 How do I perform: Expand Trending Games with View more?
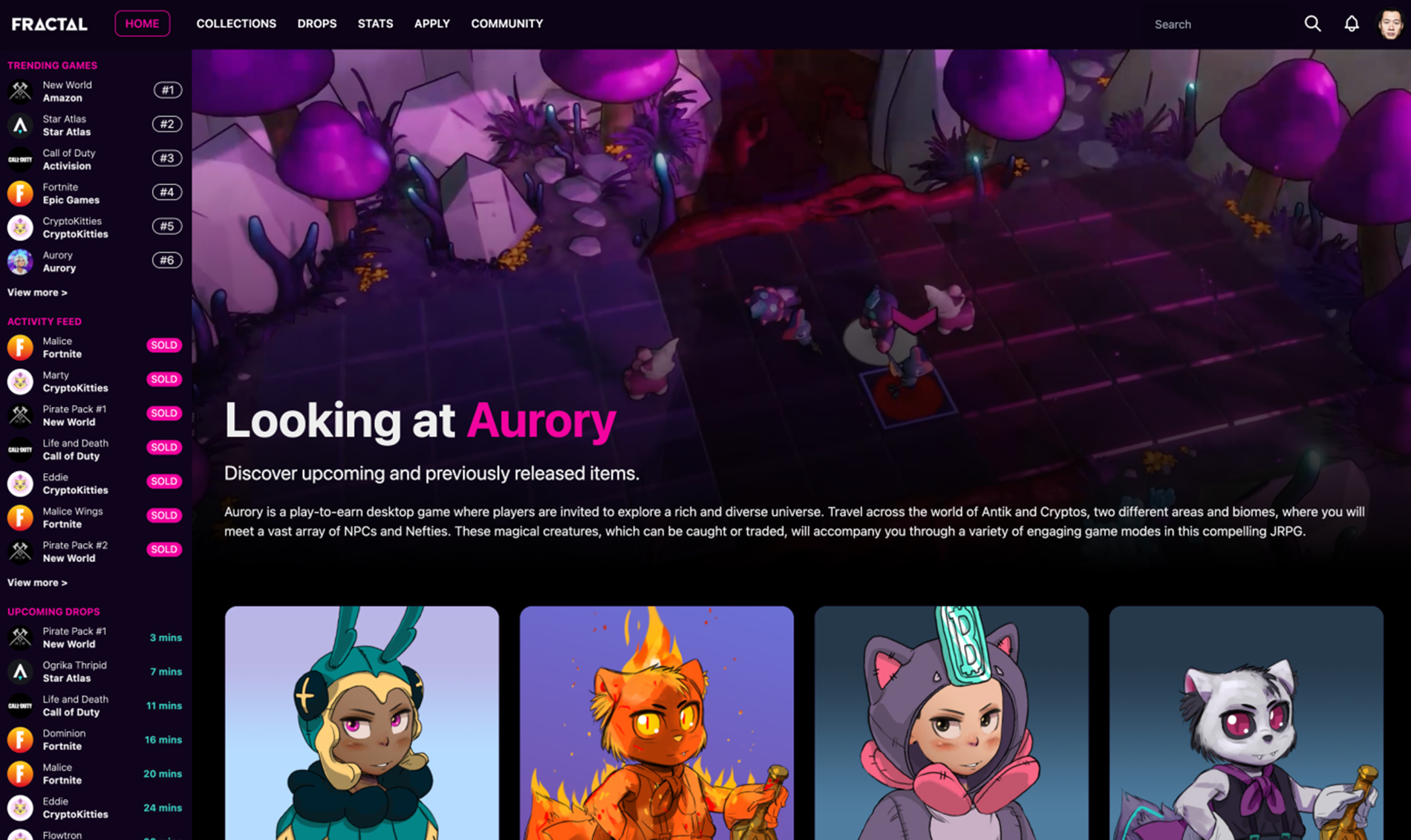[37, 293]
